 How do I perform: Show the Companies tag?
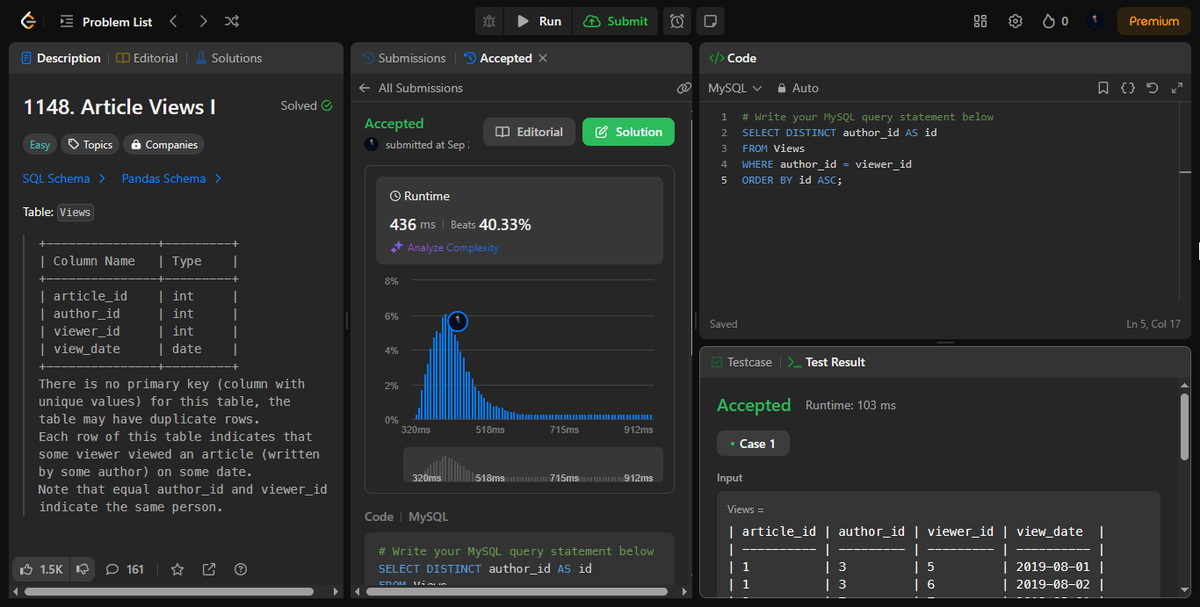164,145
